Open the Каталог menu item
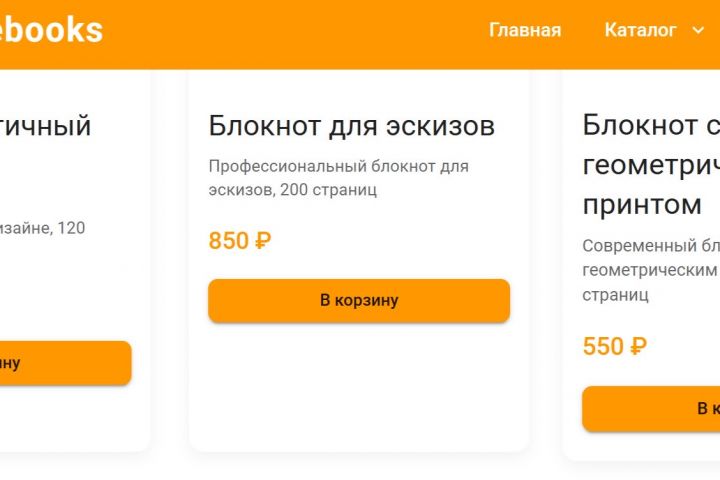 coord(640,30)
